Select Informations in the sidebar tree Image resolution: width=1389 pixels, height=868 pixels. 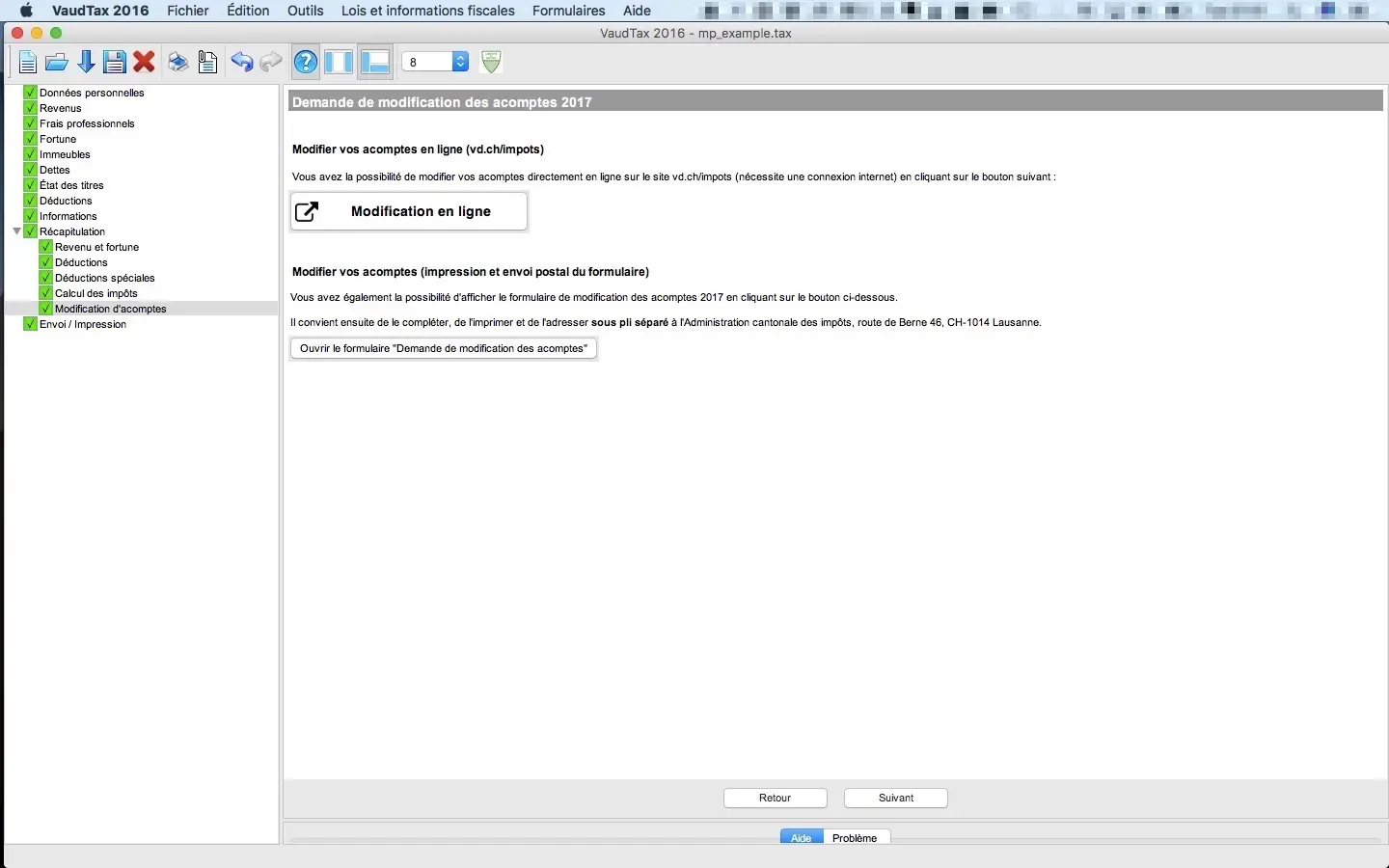point(68,216)
